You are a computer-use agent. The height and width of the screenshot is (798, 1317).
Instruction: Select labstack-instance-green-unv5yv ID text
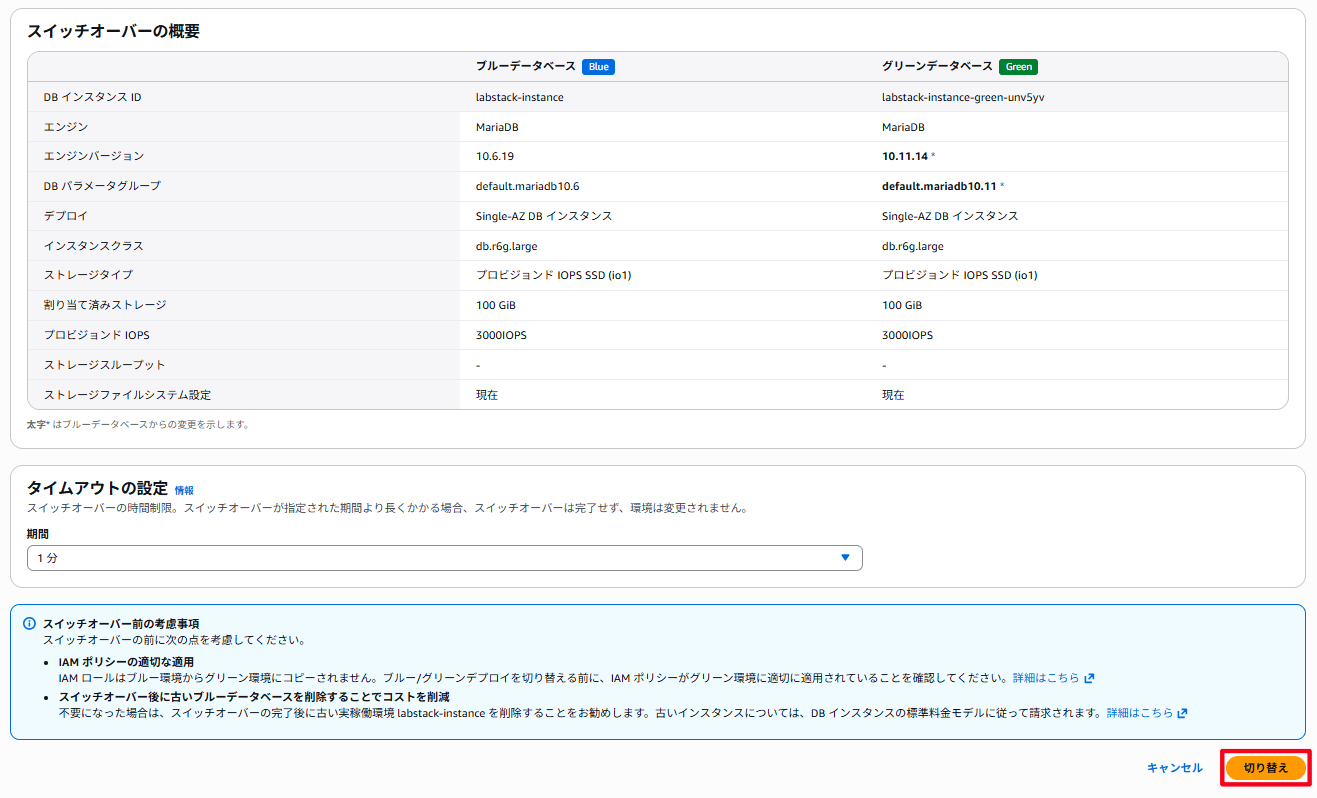click(963, 97)
